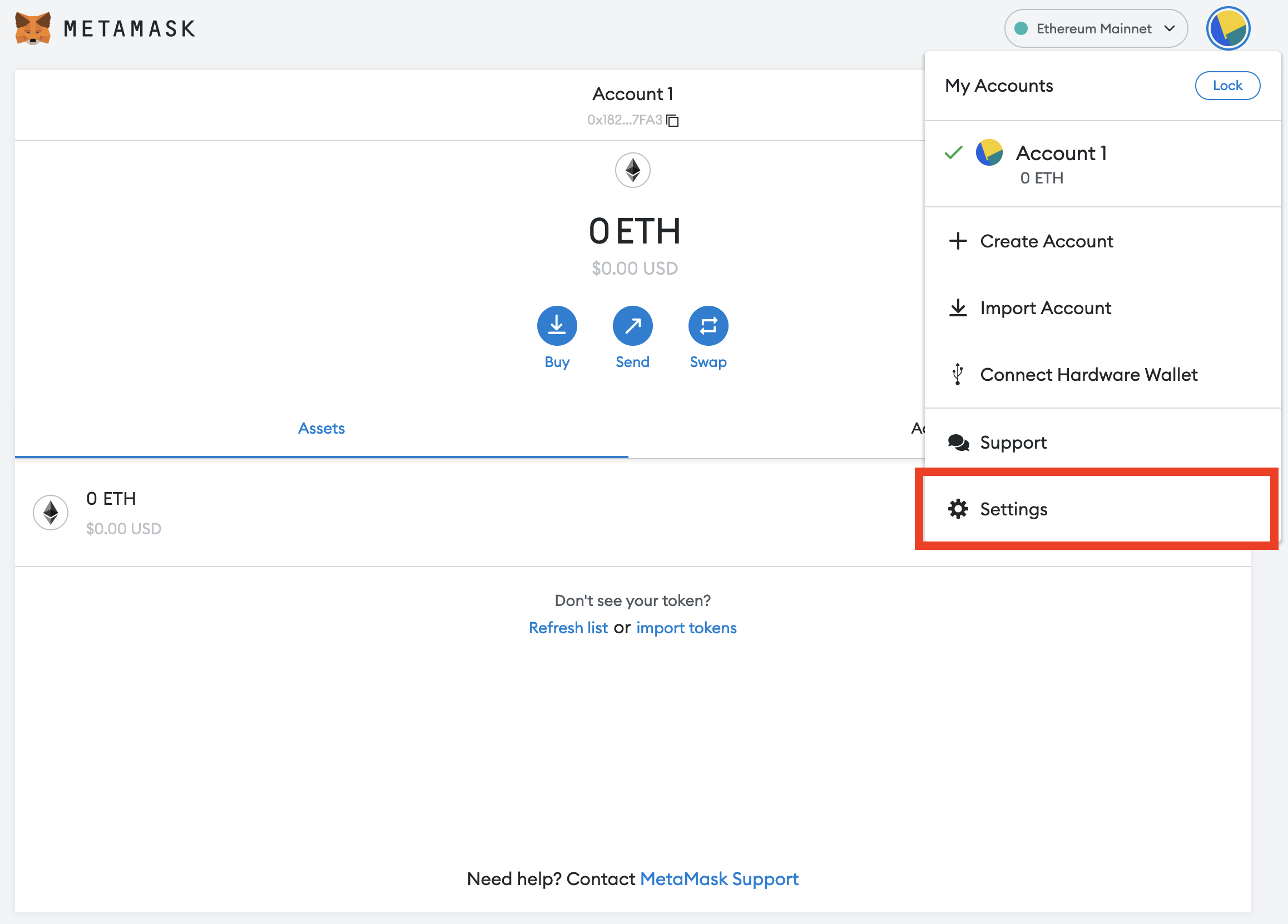
Task: Select Connect Hardware Wallet menu item
Action: click(1102, 374)
